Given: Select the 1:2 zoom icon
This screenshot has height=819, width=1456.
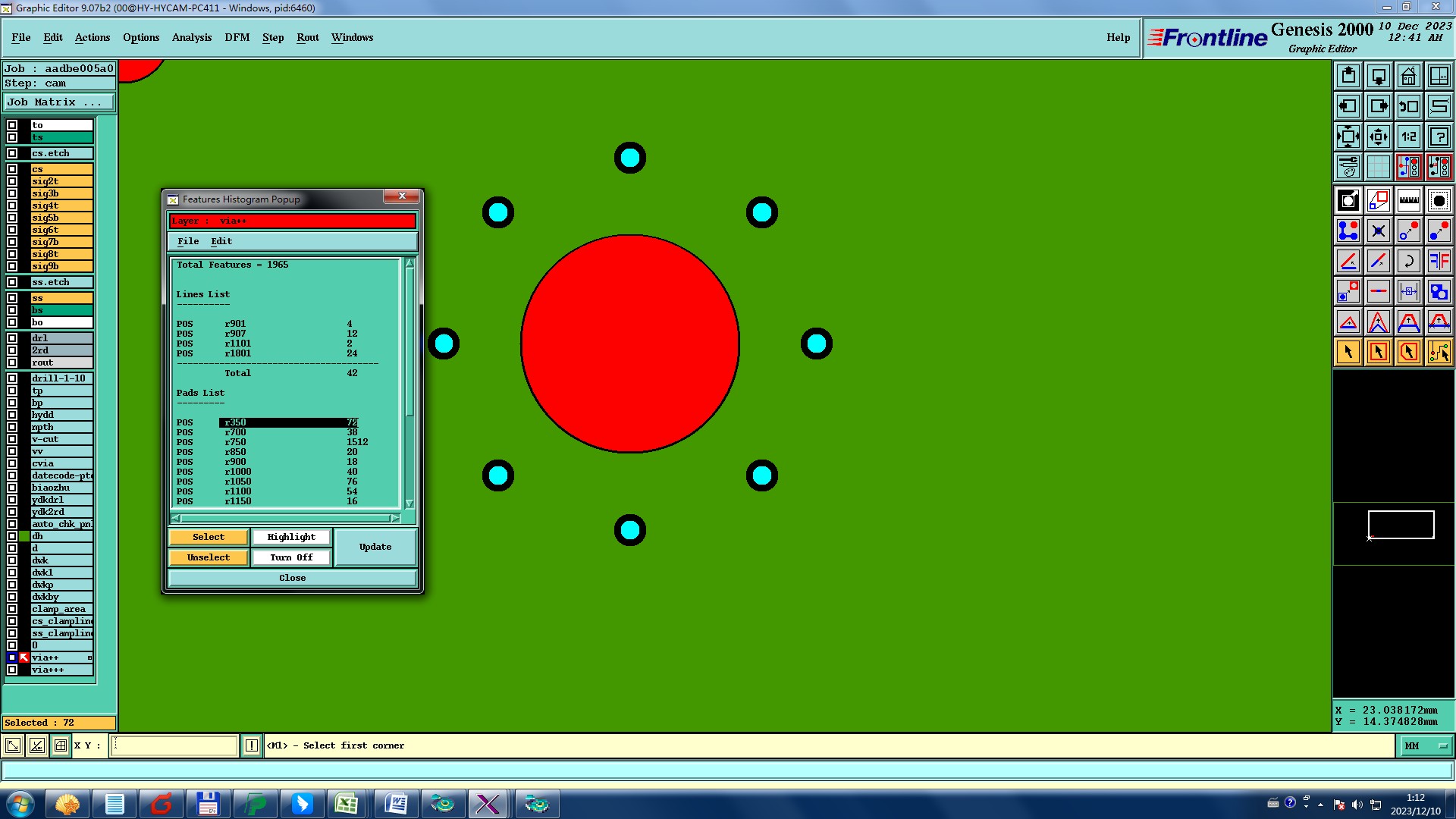Looking at the screenshot, I should click(x=1408, y=136).
